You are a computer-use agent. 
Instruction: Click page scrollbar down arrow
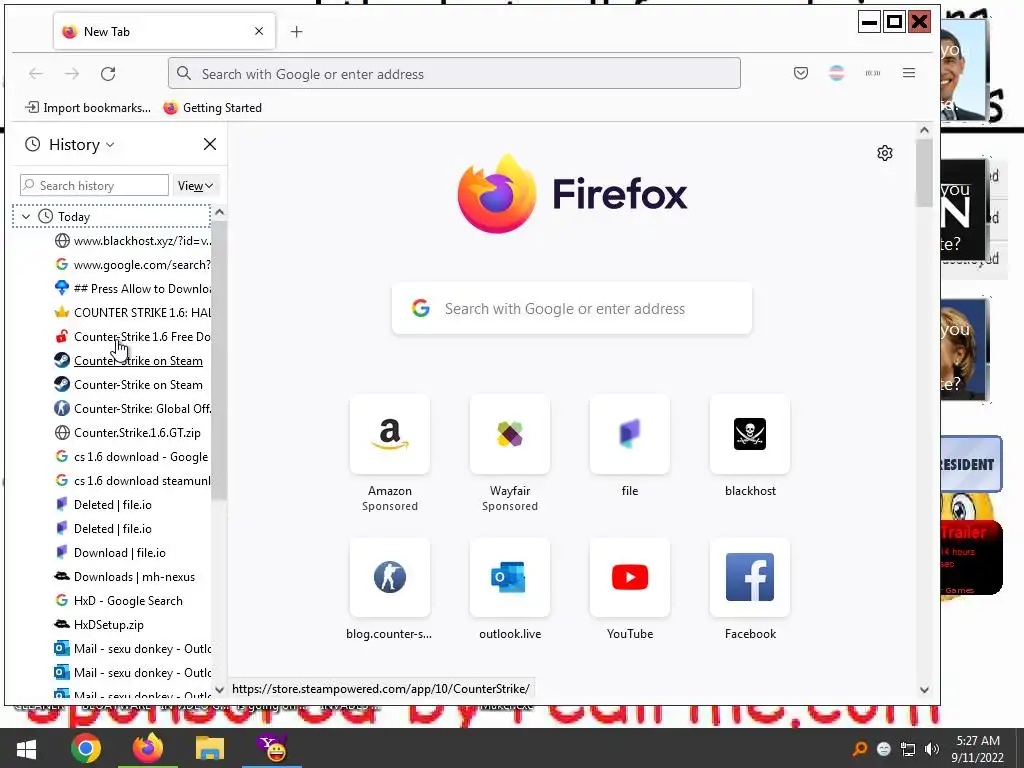coord(924,690)
